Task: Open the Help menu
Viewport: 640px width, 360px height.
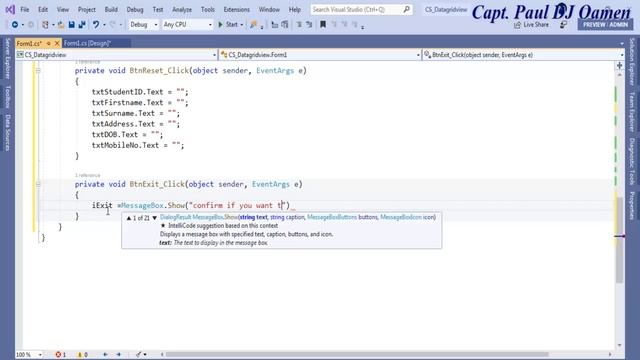Action: (294, 9)
